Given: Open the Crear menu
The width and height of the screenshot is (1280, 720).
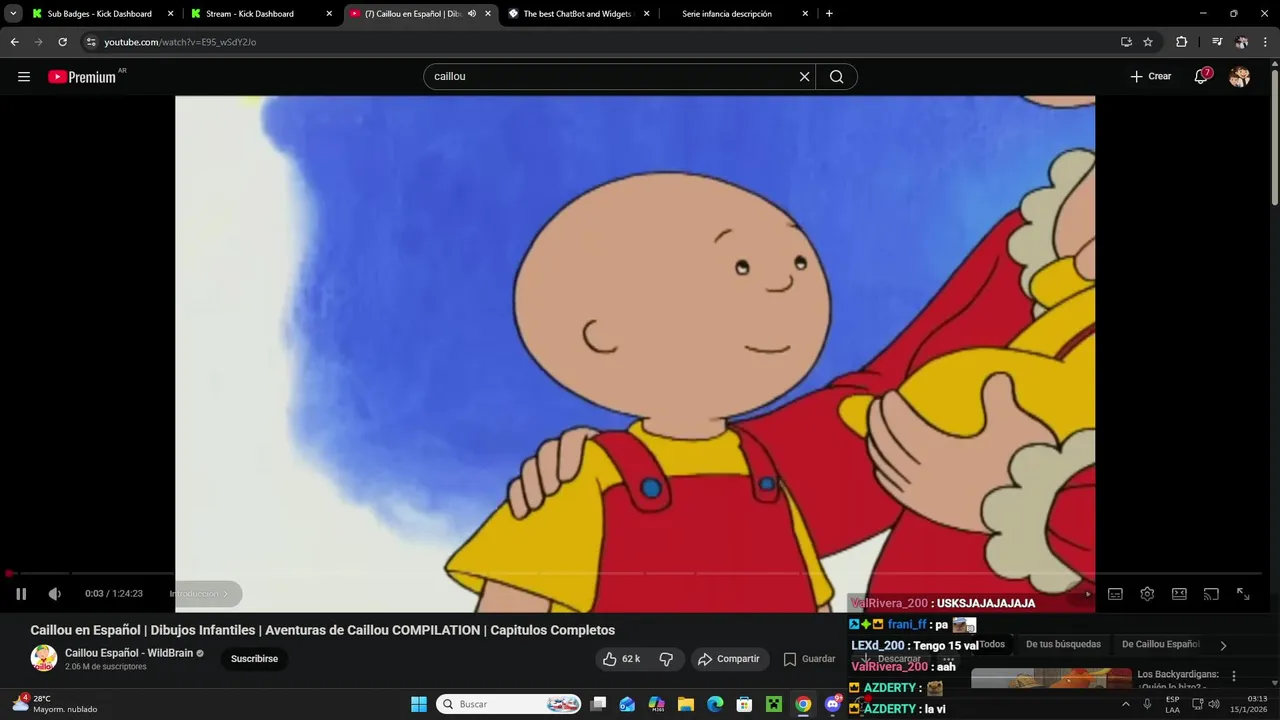Looking at the screenshot, I should 1151,77.
